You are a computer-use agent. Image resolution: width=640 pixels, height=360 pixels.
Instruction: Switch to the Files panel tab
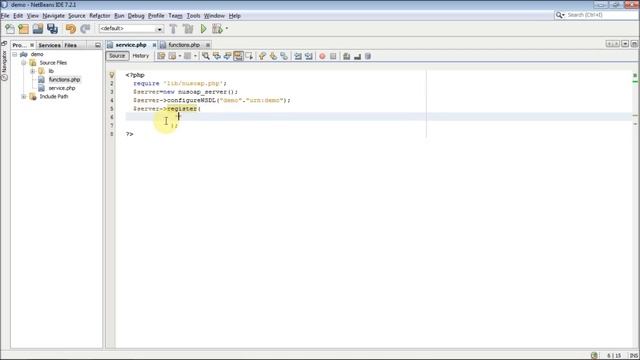click(71, 45)
